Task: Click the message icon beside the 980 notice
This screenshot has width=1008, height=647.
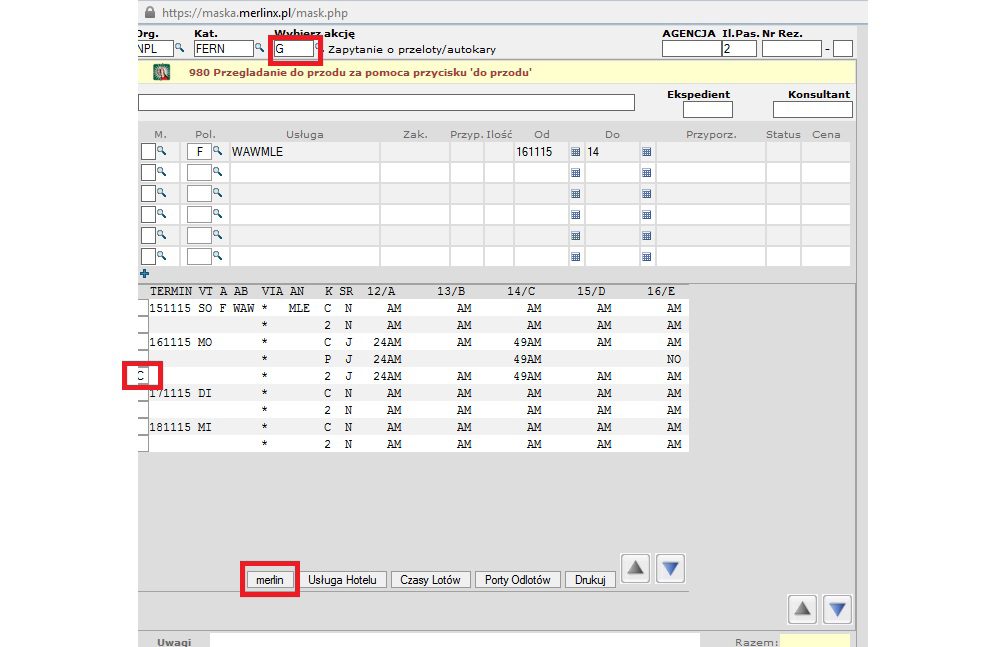Action: (x=161, y=73)
